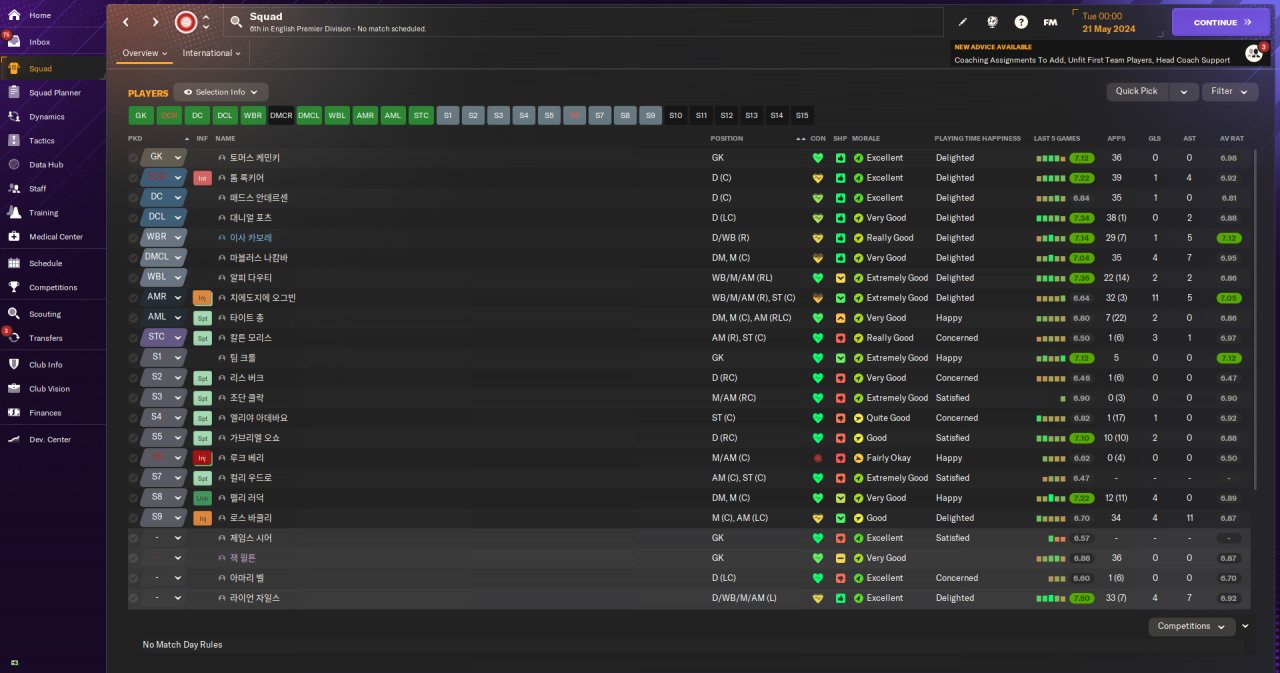This screenshot has height=673, width=1280.
Task: Click the pencil edit icon
Action: [963, 22]
